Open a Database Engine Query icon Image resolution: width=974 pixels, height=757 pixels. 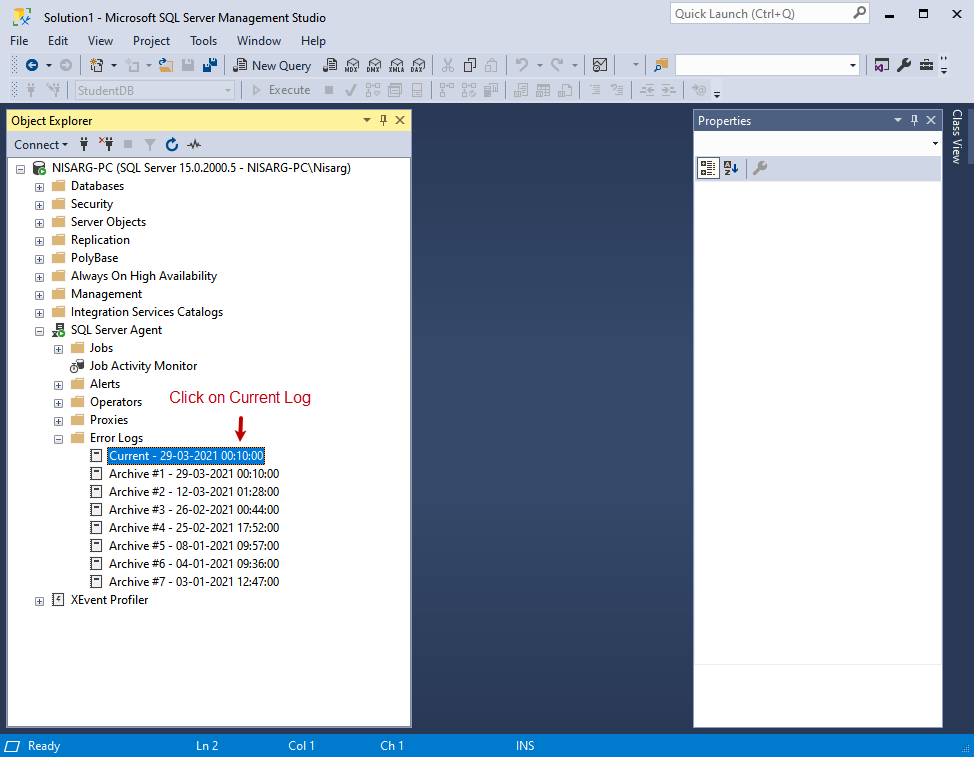point(330,65)
